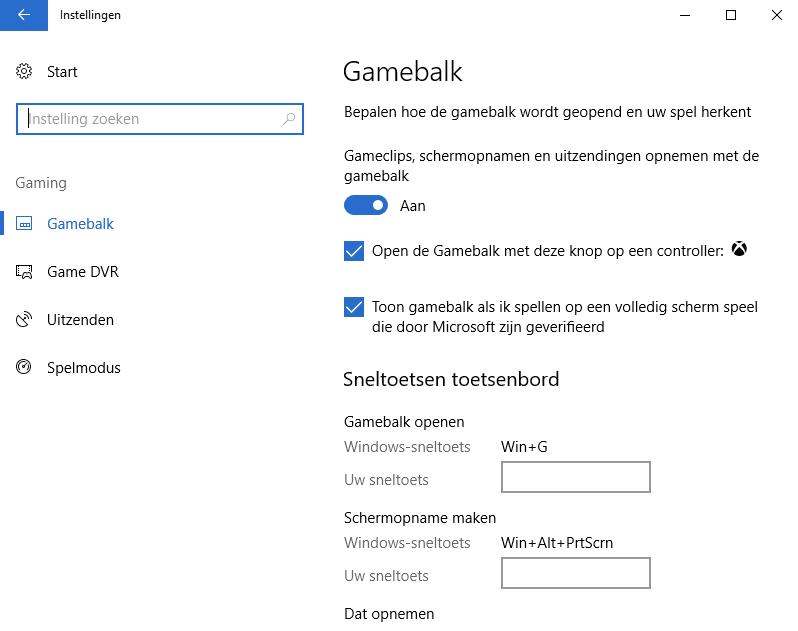The height and width of the screenshot is (631, 798).
Task: Open the Game DVR settings page
Action: coord(82,272)
